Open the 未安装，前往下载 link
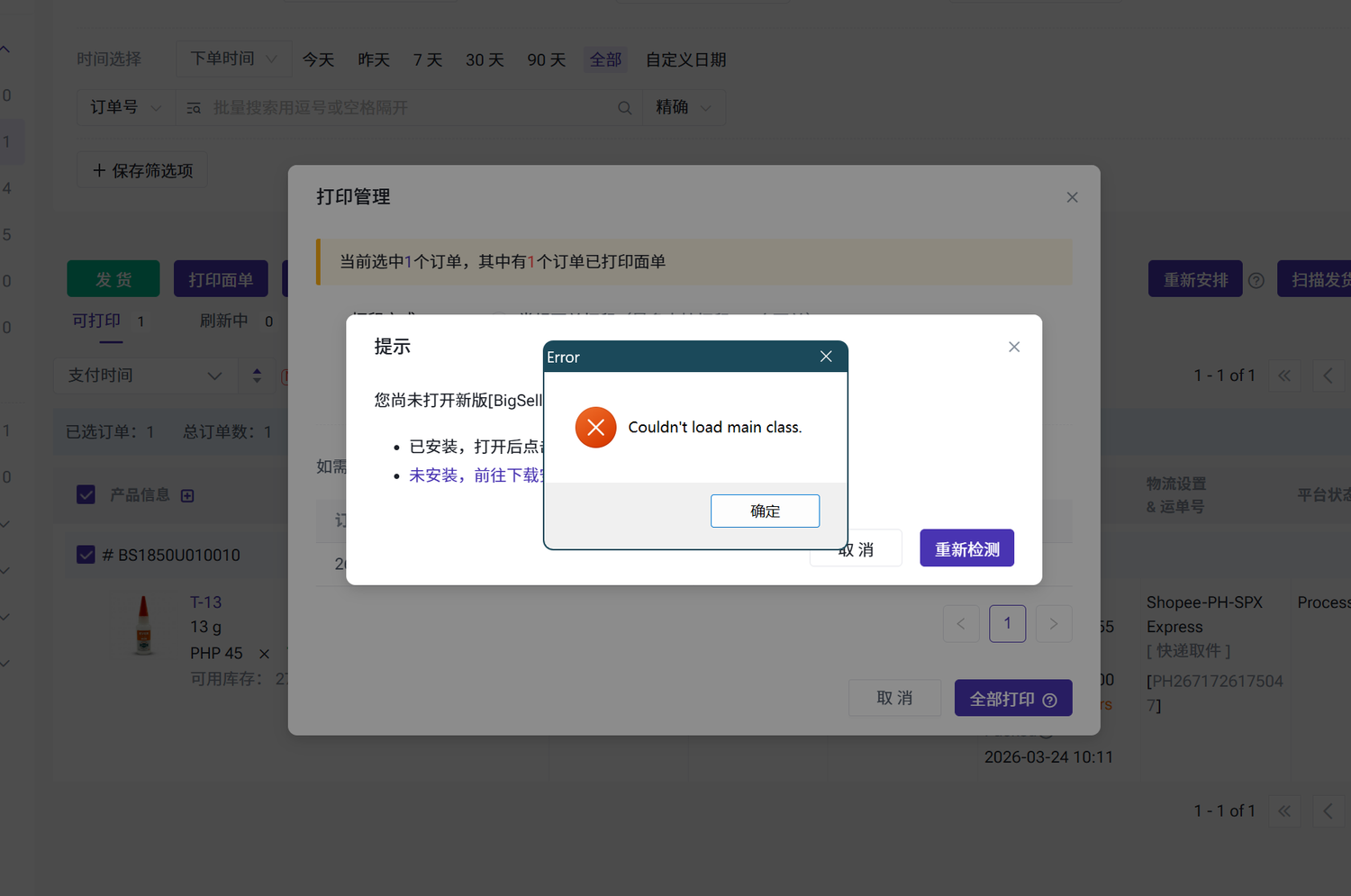Image resolution: width=1351 pixels, height=896 pixels. pyautogui.click(x=476, y=475)
